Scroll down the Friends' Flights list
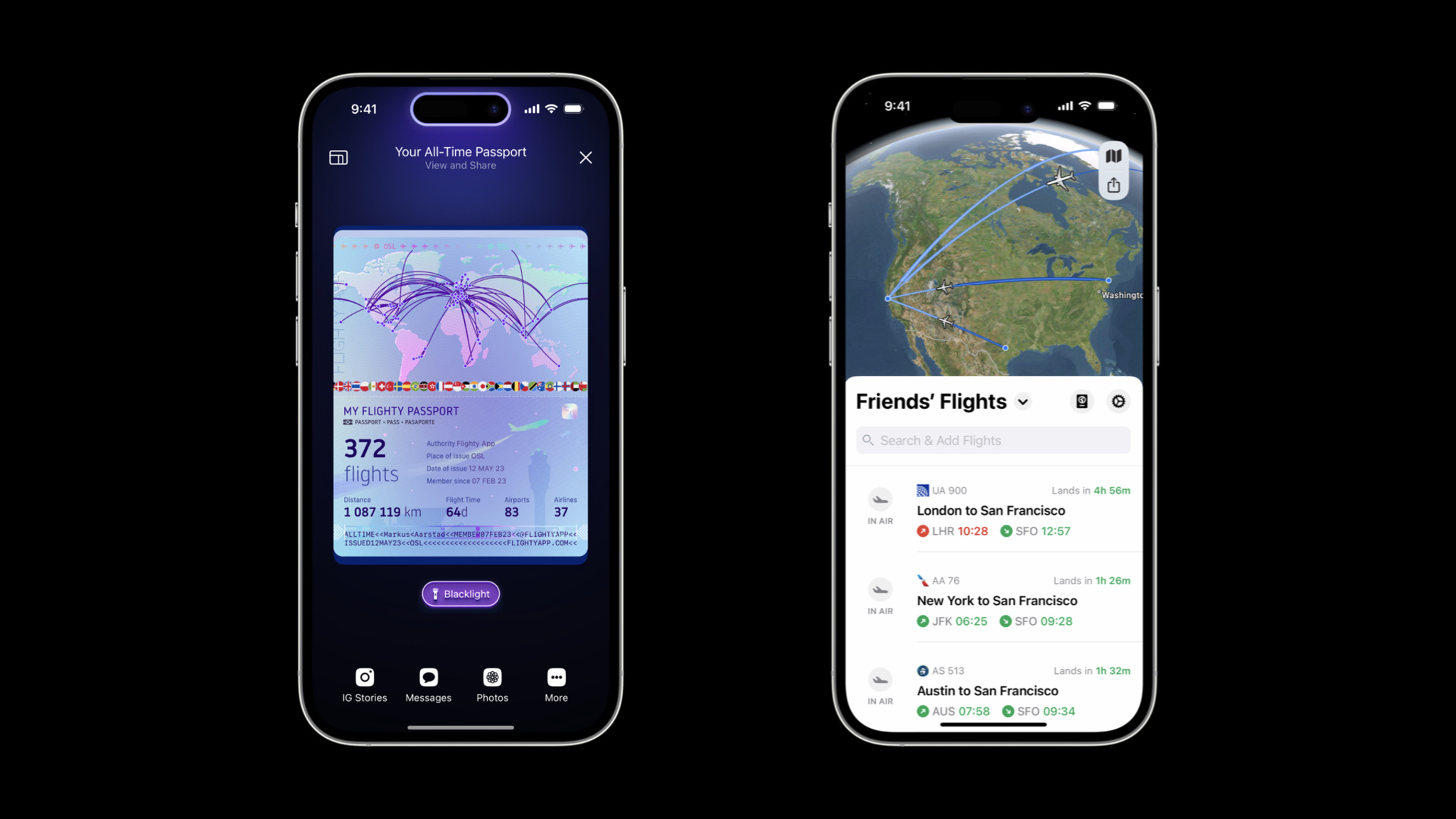 992,600
